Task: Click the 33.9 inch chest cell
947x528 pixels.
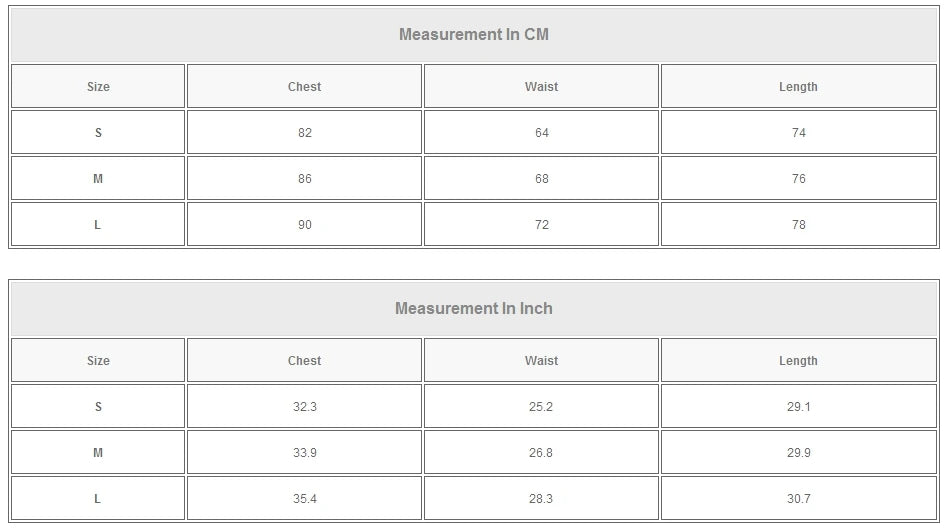Action: point(304,453)
